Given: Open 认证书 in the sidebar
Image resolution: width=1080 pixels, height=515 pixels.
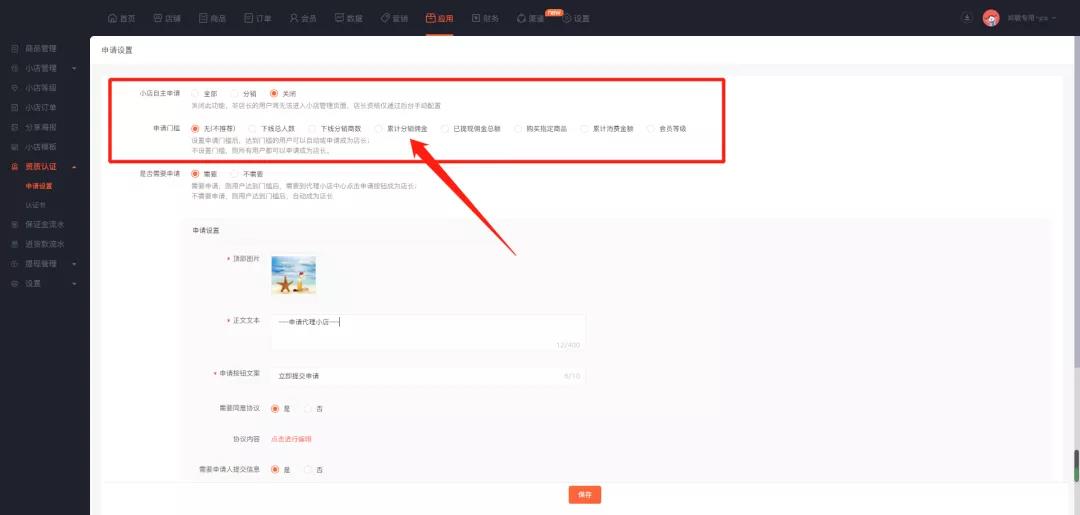Looking at the screenshot, I should 35,205.
